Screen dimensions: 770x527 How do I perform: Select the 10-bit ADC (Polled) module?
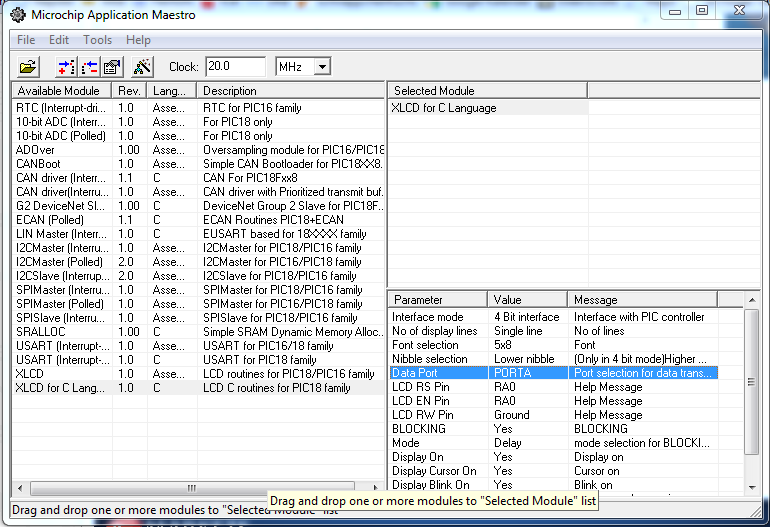198,136
